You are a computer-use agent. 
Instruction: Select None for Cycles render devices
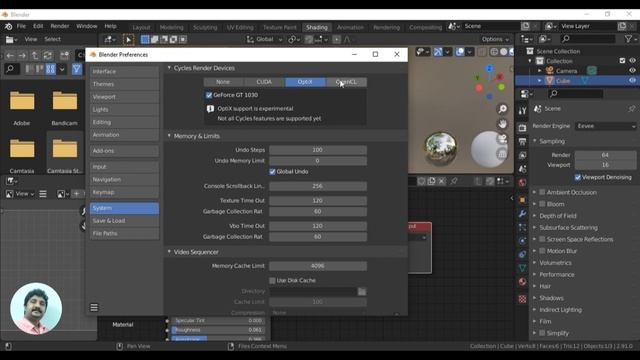point(223,82)
